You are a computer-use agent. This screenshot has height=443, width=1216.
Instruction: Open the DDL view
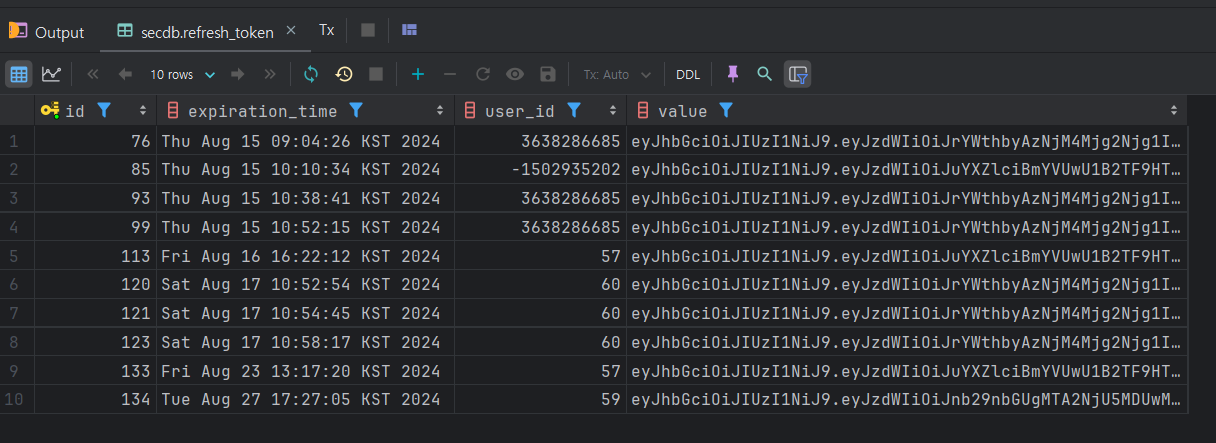688,74
